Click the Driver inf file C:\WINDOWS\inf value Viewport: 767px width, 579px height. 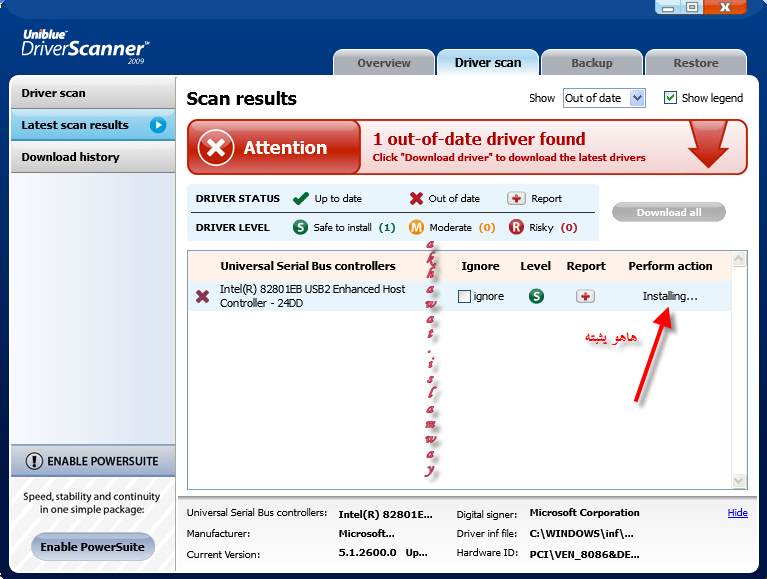coord(581,534)
